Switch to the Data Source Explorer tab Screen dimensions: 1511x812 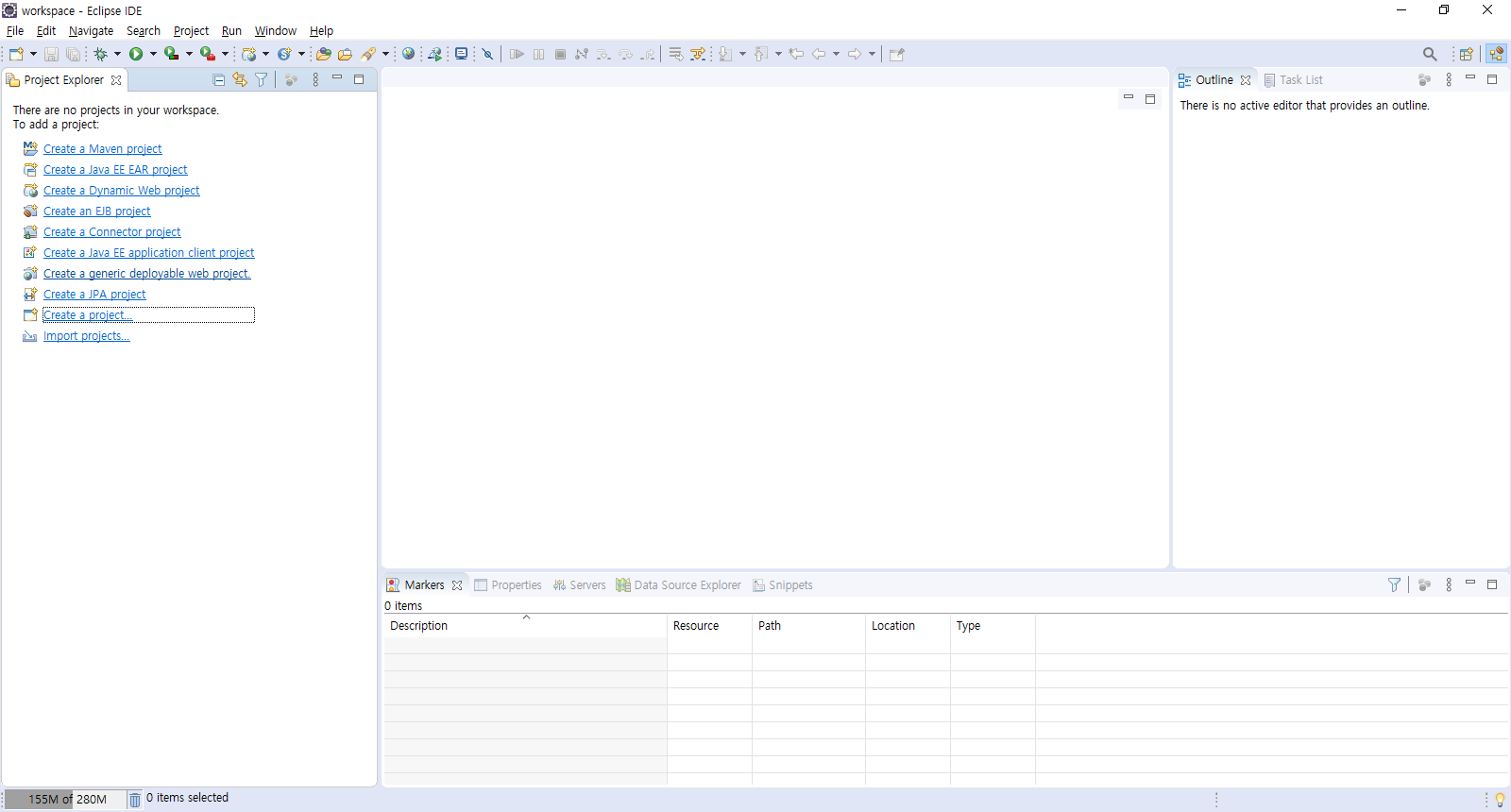(679, 585)
